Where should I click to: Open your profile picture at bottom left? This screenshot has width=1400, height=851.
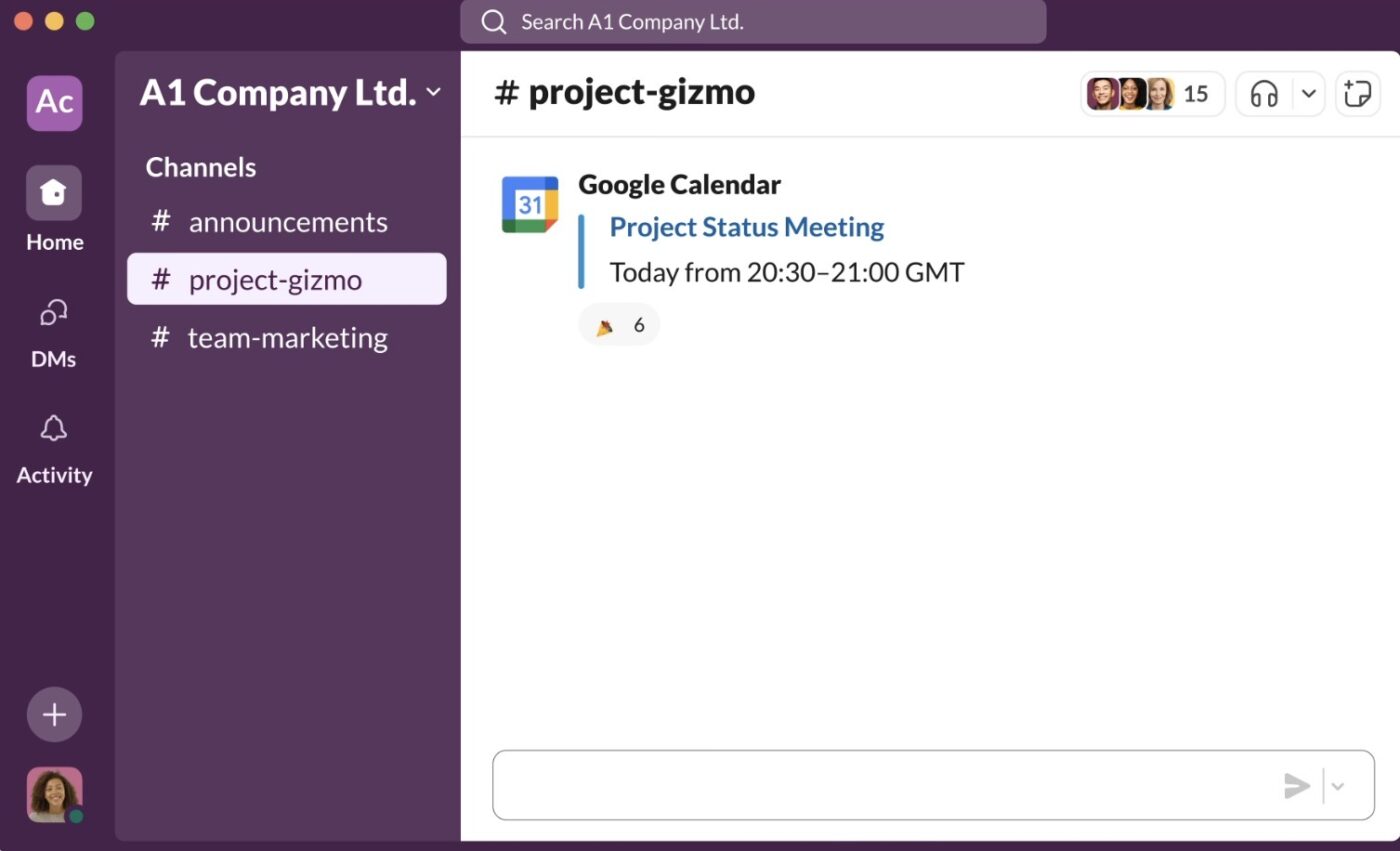(x=53, y=794)
